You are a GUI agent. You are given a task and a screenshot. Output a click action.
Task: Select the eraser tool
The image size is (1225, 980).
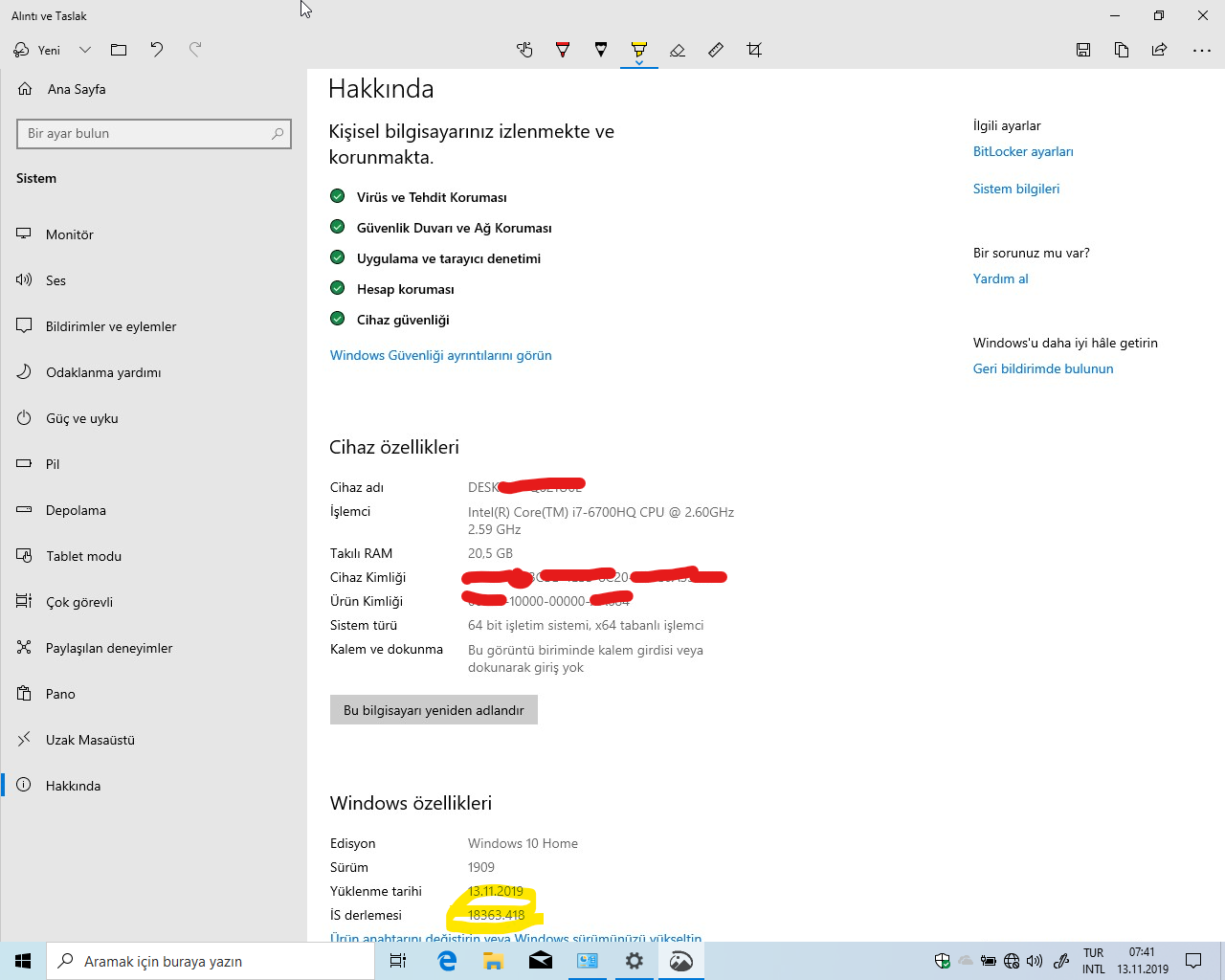(678, 50)
